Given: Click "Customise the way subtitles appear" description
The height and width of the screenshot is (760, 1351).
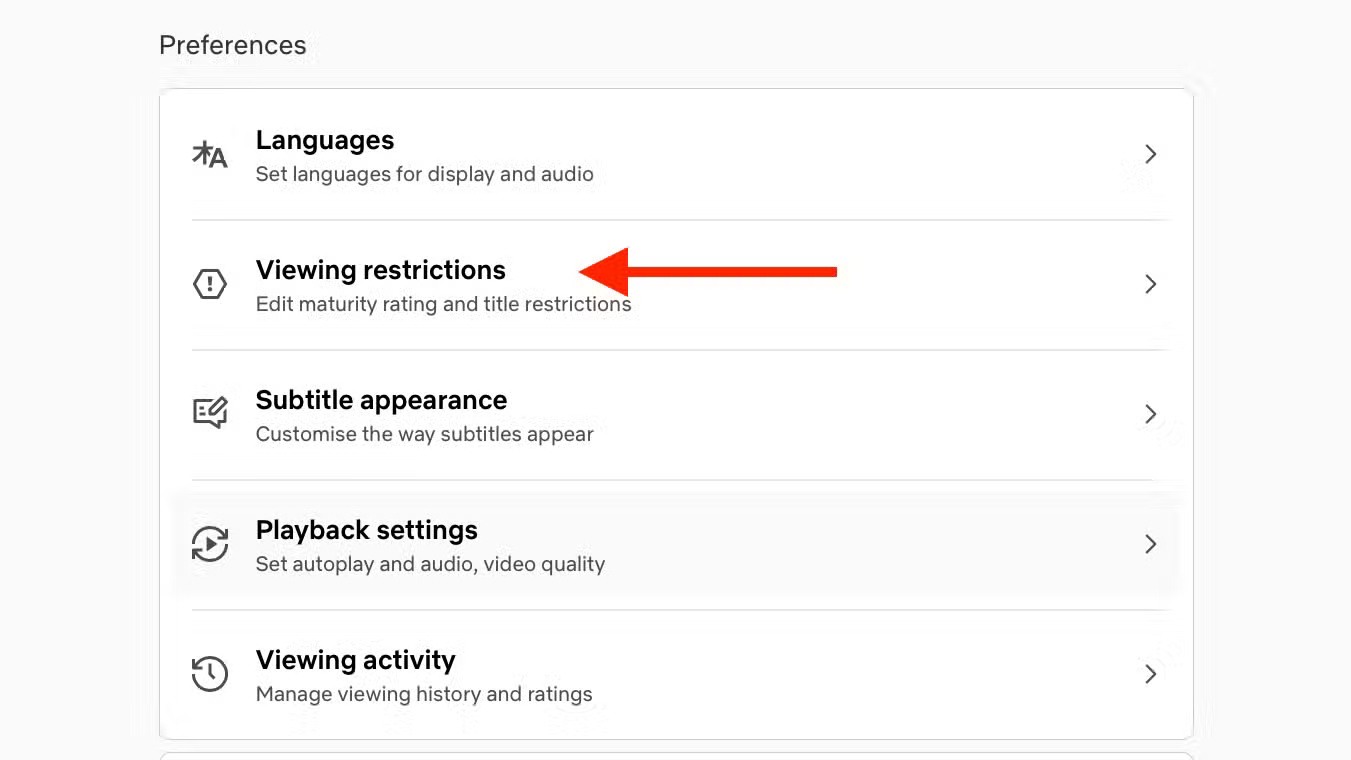Looking at the screenshot, I should click(x=425, y=434).
